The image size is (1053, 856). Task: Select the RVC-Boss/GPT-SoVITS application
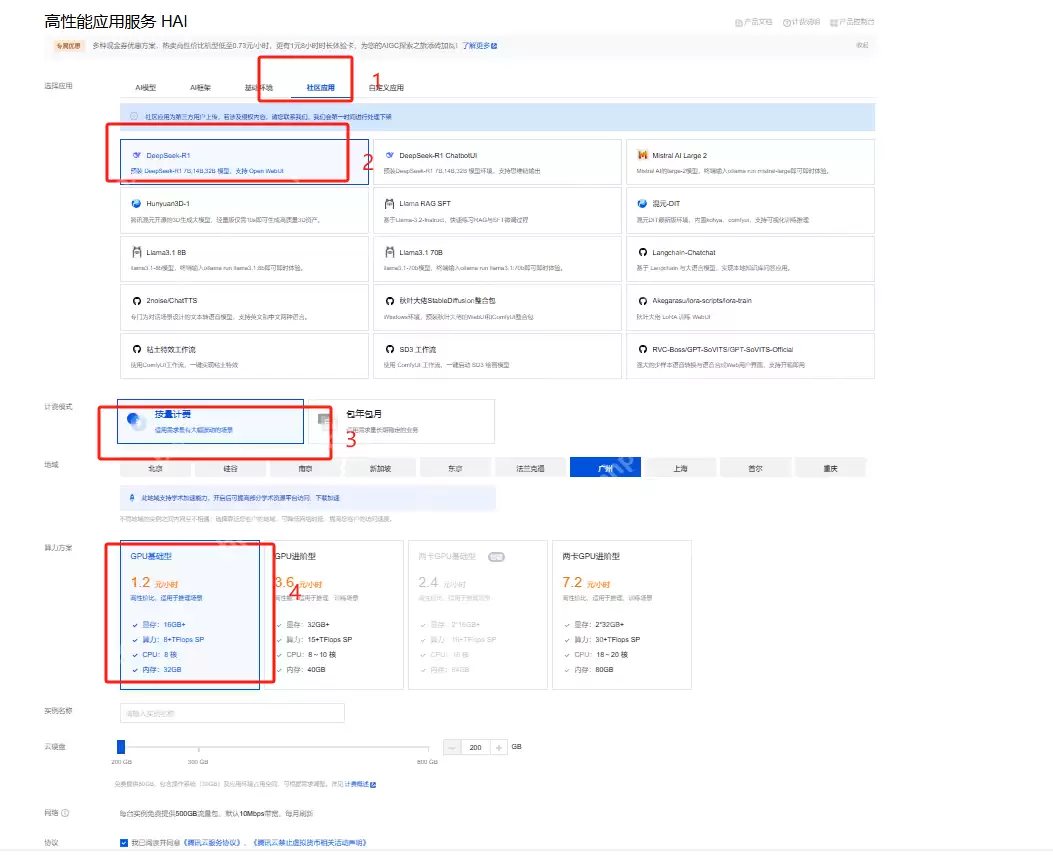750,355
